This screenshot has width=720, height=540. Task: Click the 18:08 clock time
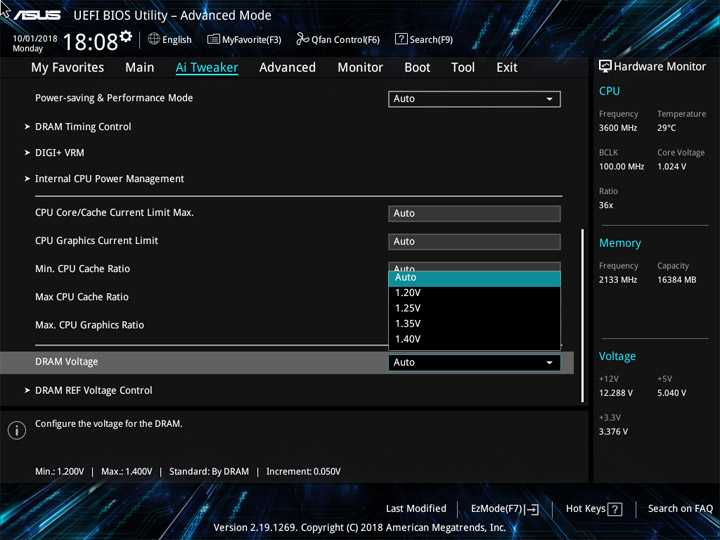[90, 42]
